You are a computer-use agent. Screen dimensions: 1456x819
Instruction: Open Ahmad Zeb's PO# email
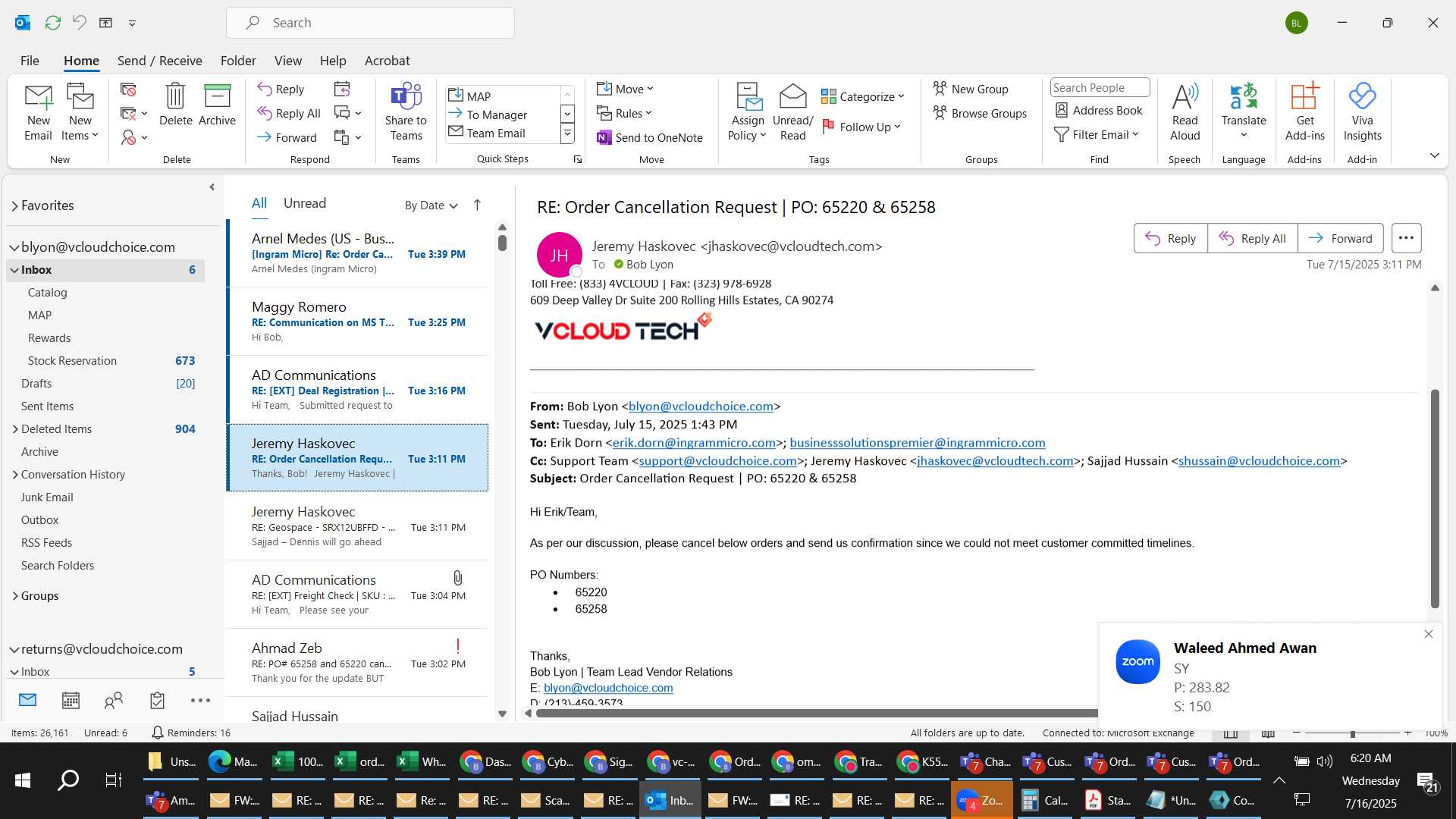click(358, 663)
